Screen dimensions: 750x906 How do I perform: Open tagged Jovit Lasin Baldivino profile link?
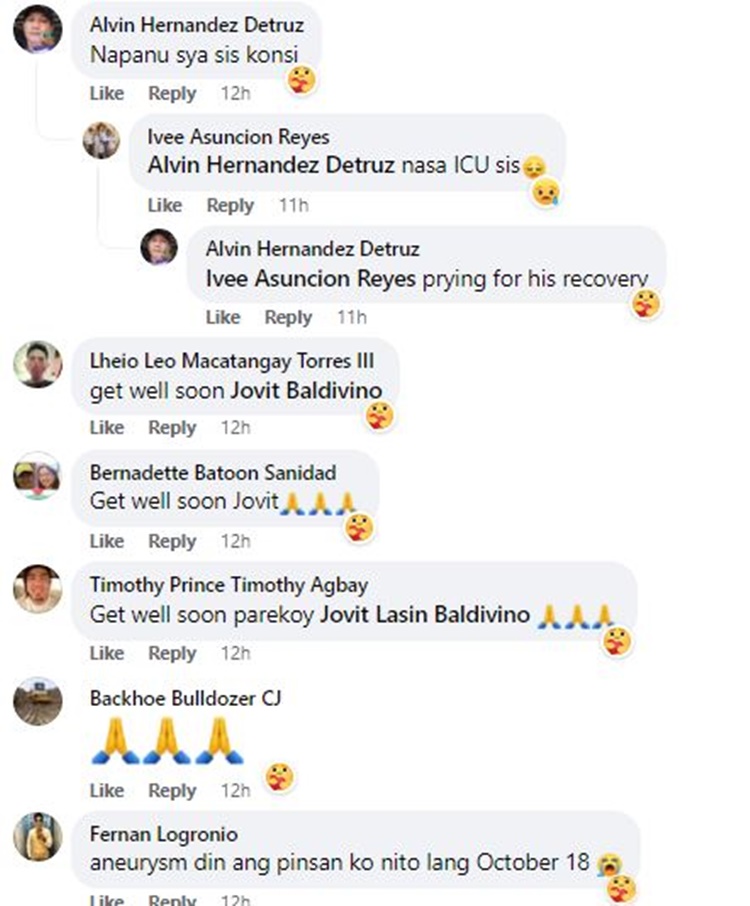425,614
